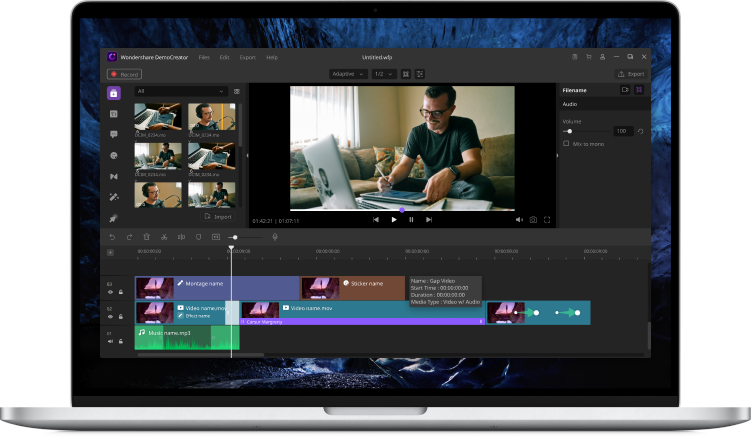Click the Record button

click(125, 74)
